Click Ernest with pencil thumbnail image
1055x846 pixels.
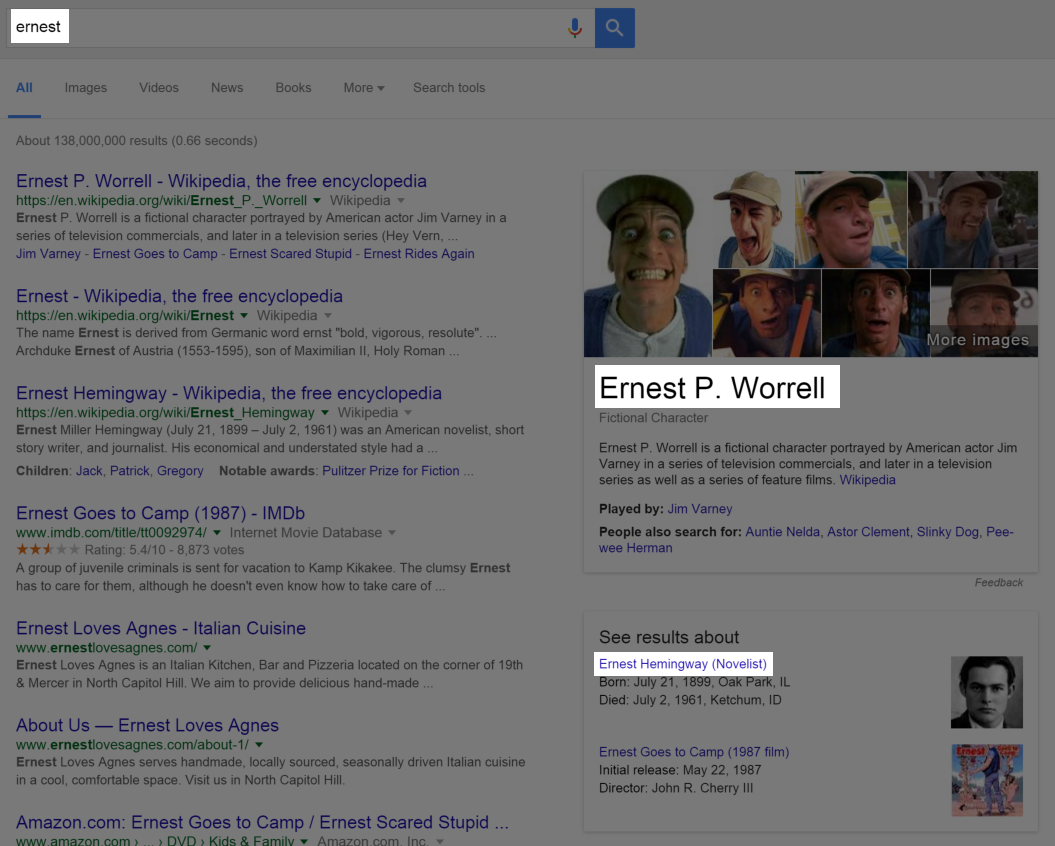[766, 313]
